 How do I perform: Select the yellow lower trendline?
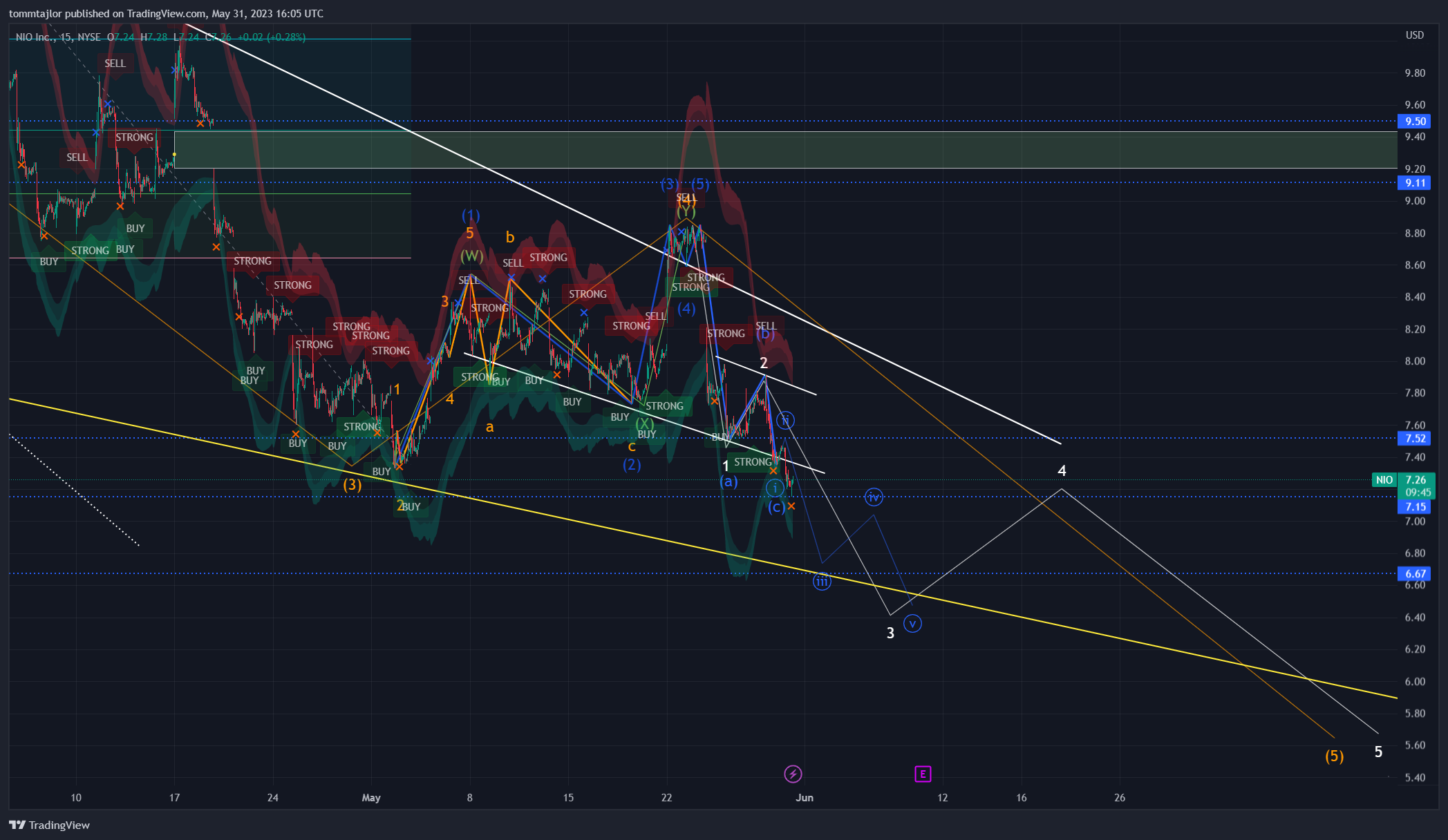pyautogui.click(x=703, y=548)
